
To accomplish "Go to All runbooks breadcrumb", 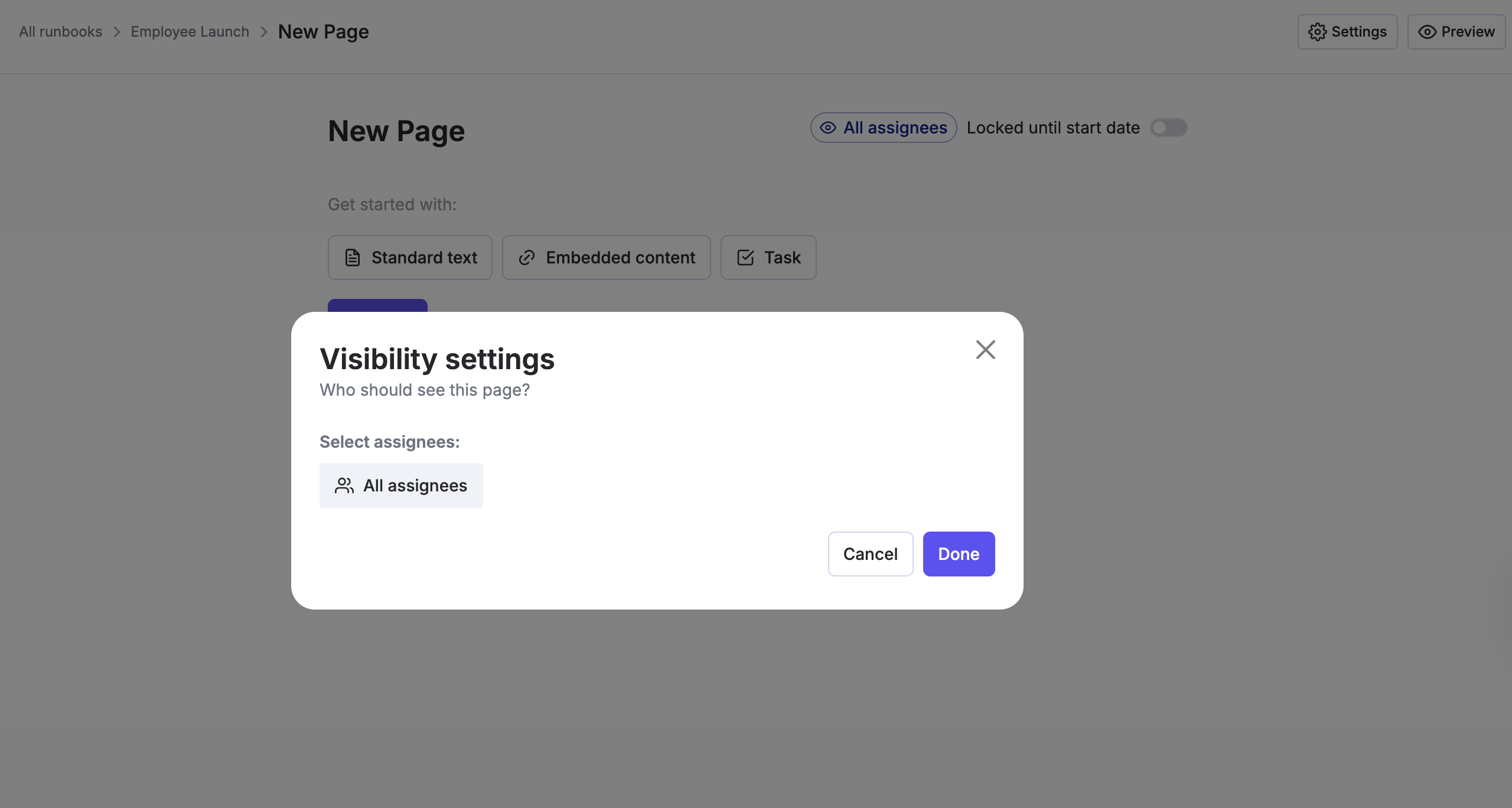I will point(60,32).
